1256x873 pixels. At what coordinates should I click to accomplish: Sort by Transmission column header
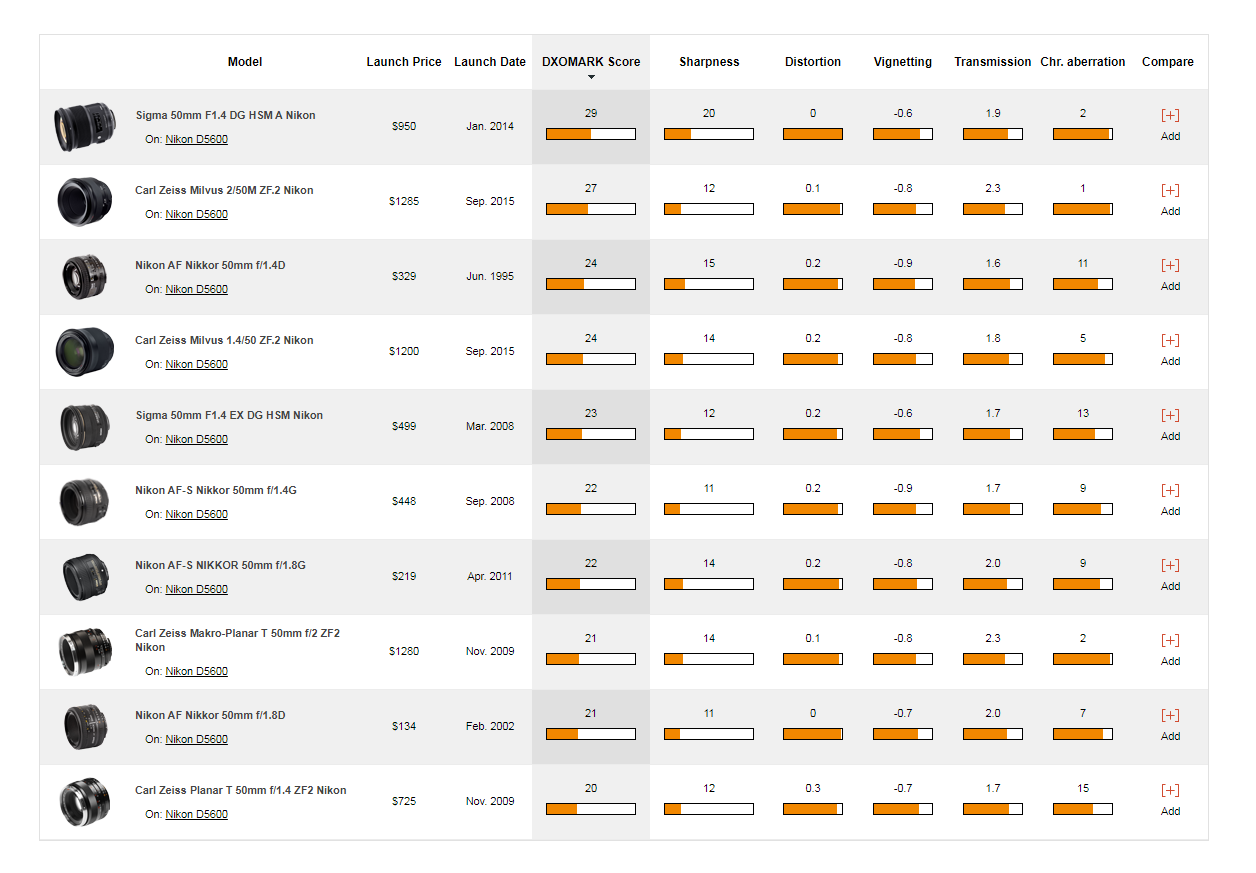pos(993,62)
